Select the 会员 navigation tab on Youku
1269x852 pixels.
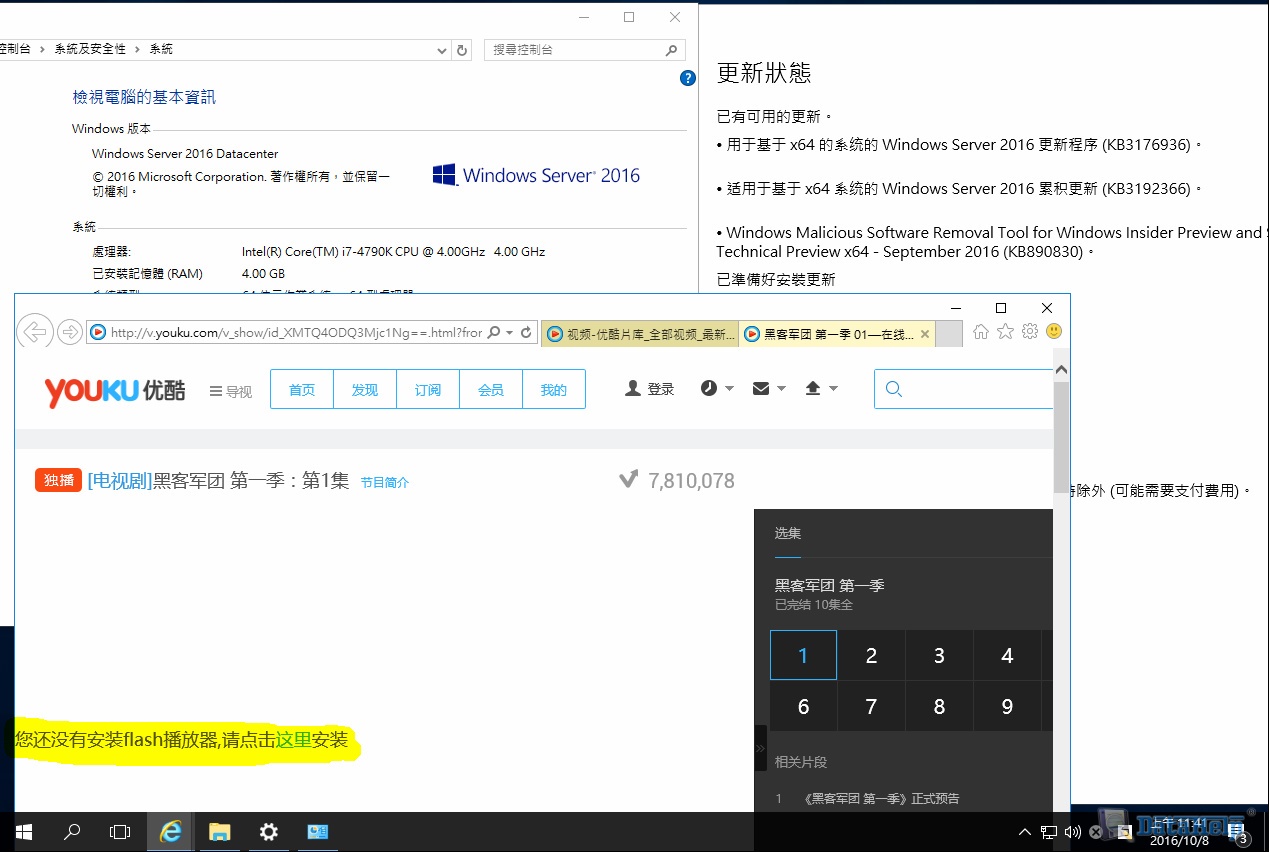(x=491, y=390)
